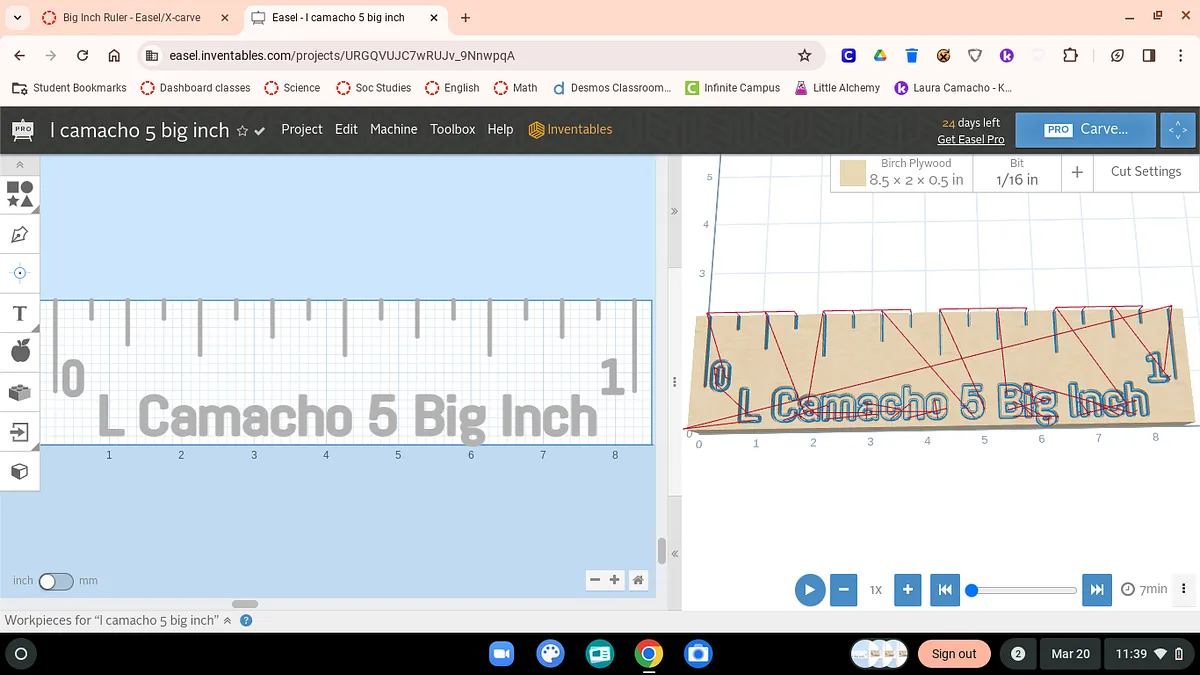The height and width of the screenshot is (675, 1200).
Task: Skip to the end of simulation
Action: (1097, 590)
